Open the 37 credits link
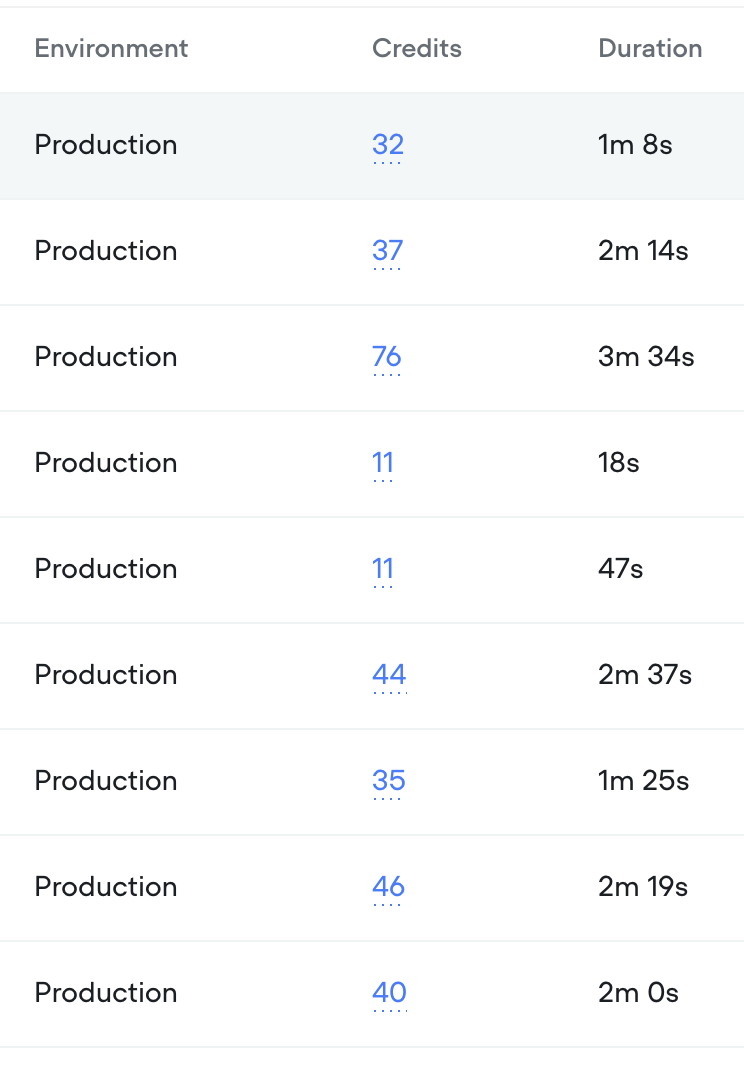Viewport: 744px width, 1080px height. [x=387, y=251]
